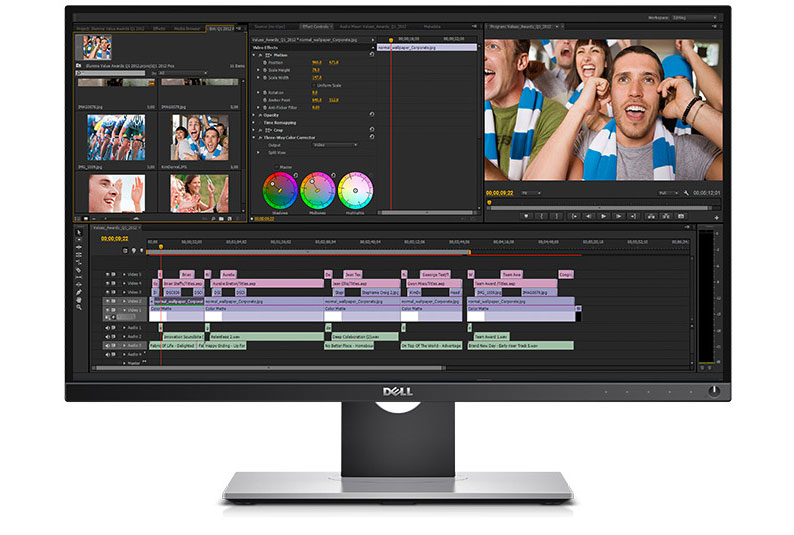
Task: Expand the Opacity effect properties
Action: click(254, 115)
